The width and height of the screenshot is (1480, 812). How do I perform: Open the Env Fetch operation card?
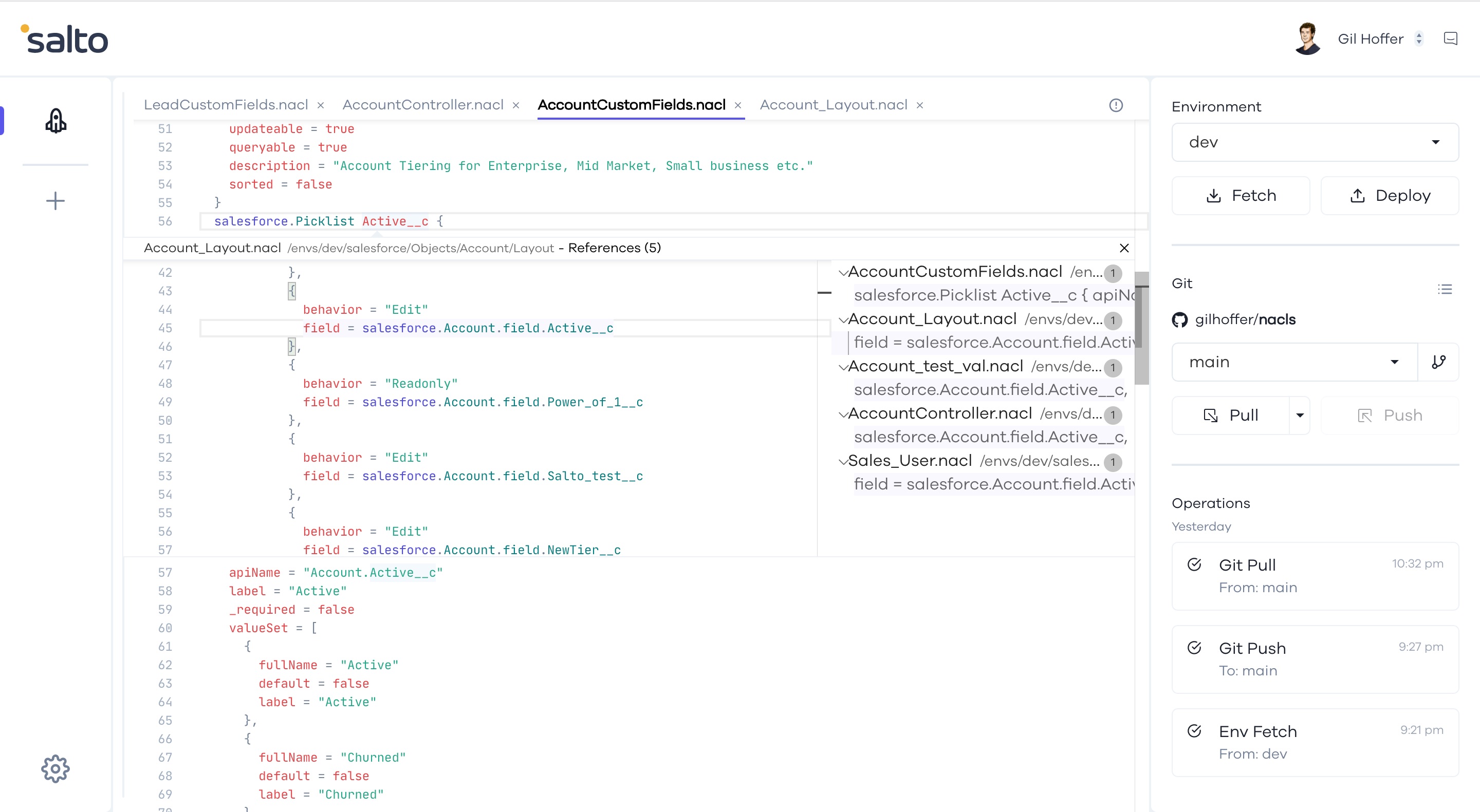[1315, 743]
